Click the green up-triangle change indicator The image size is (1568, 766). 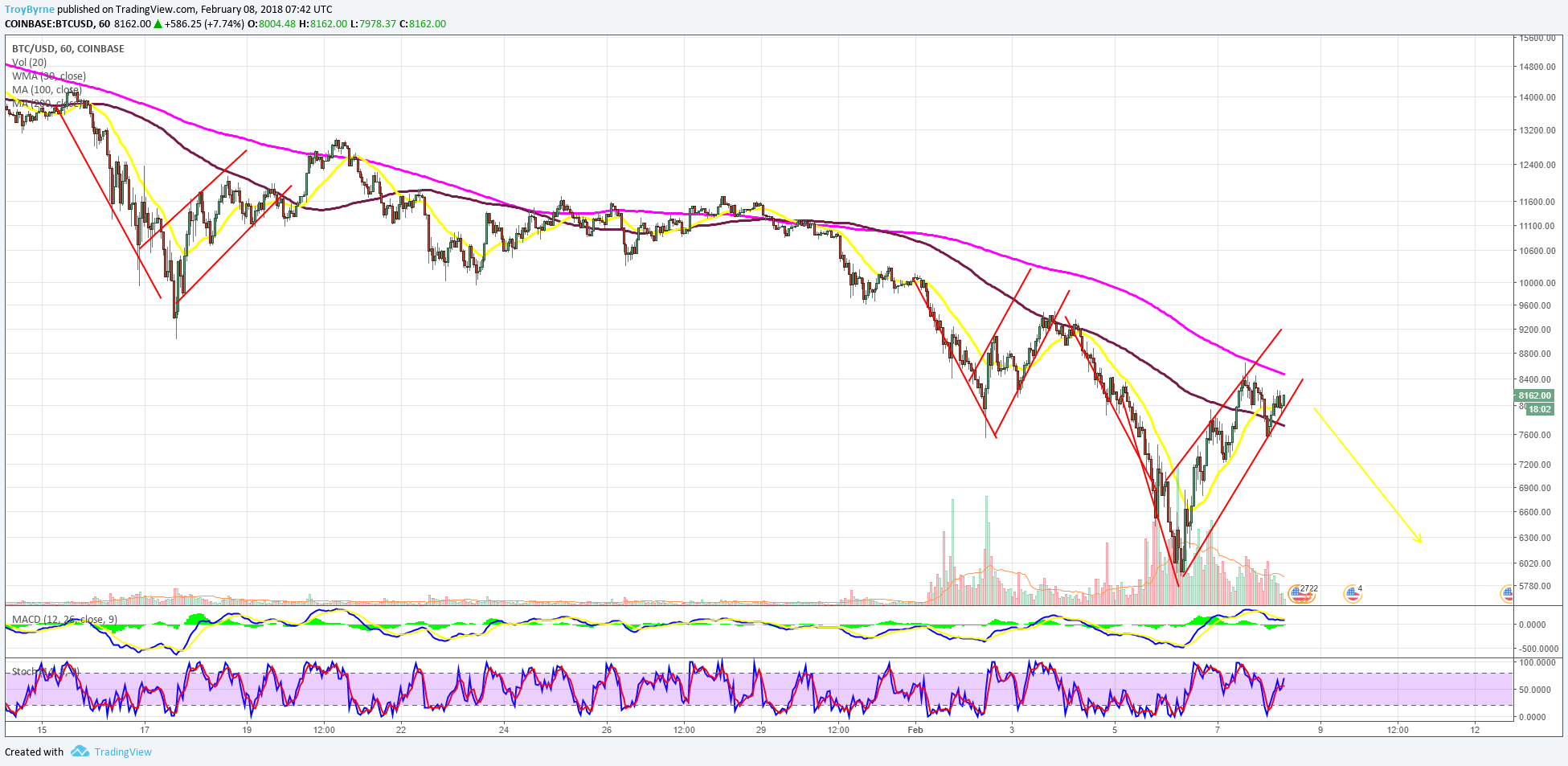158,24
